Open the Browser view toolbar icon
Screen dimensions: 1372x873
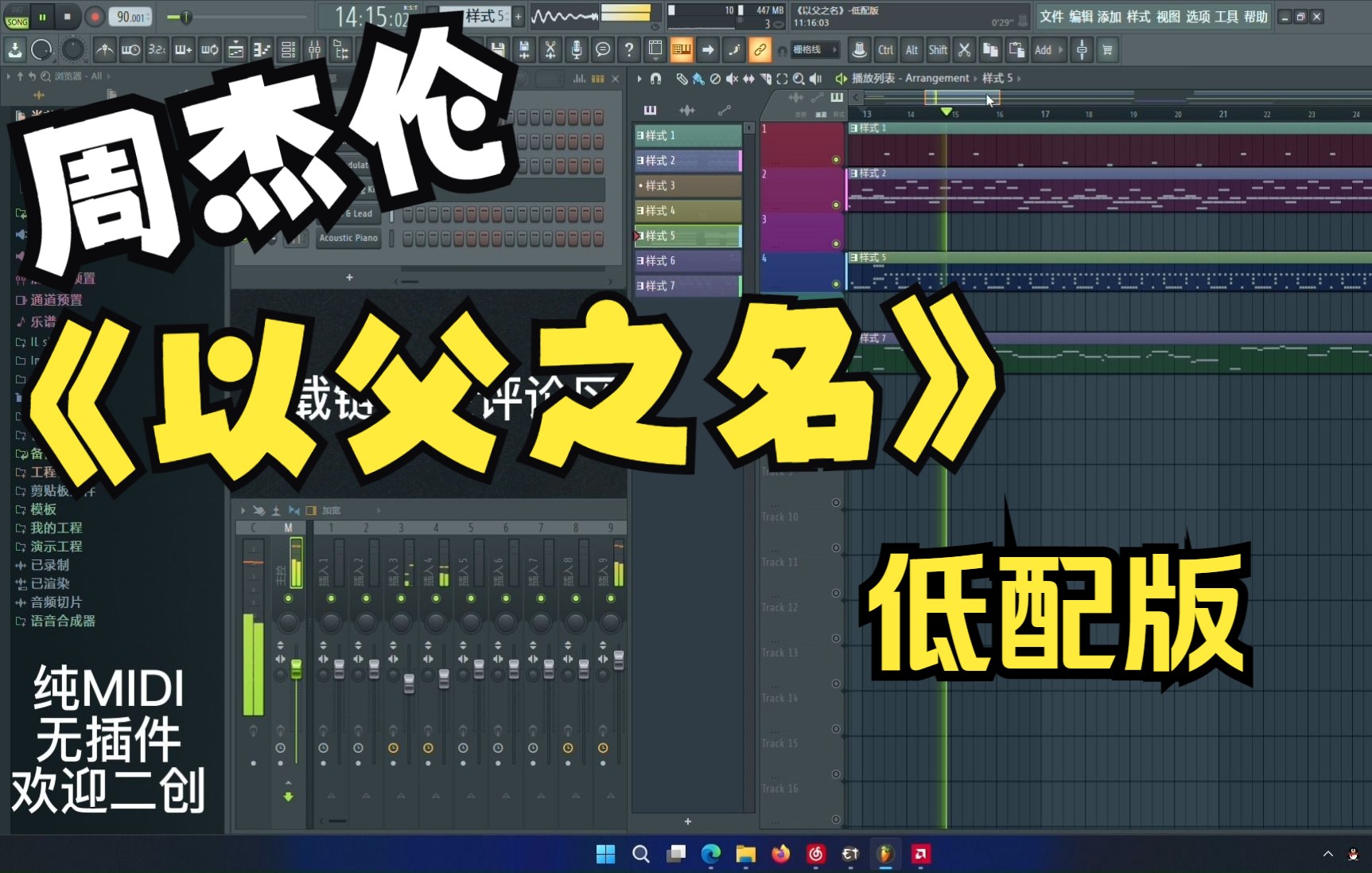pos(341,50)
